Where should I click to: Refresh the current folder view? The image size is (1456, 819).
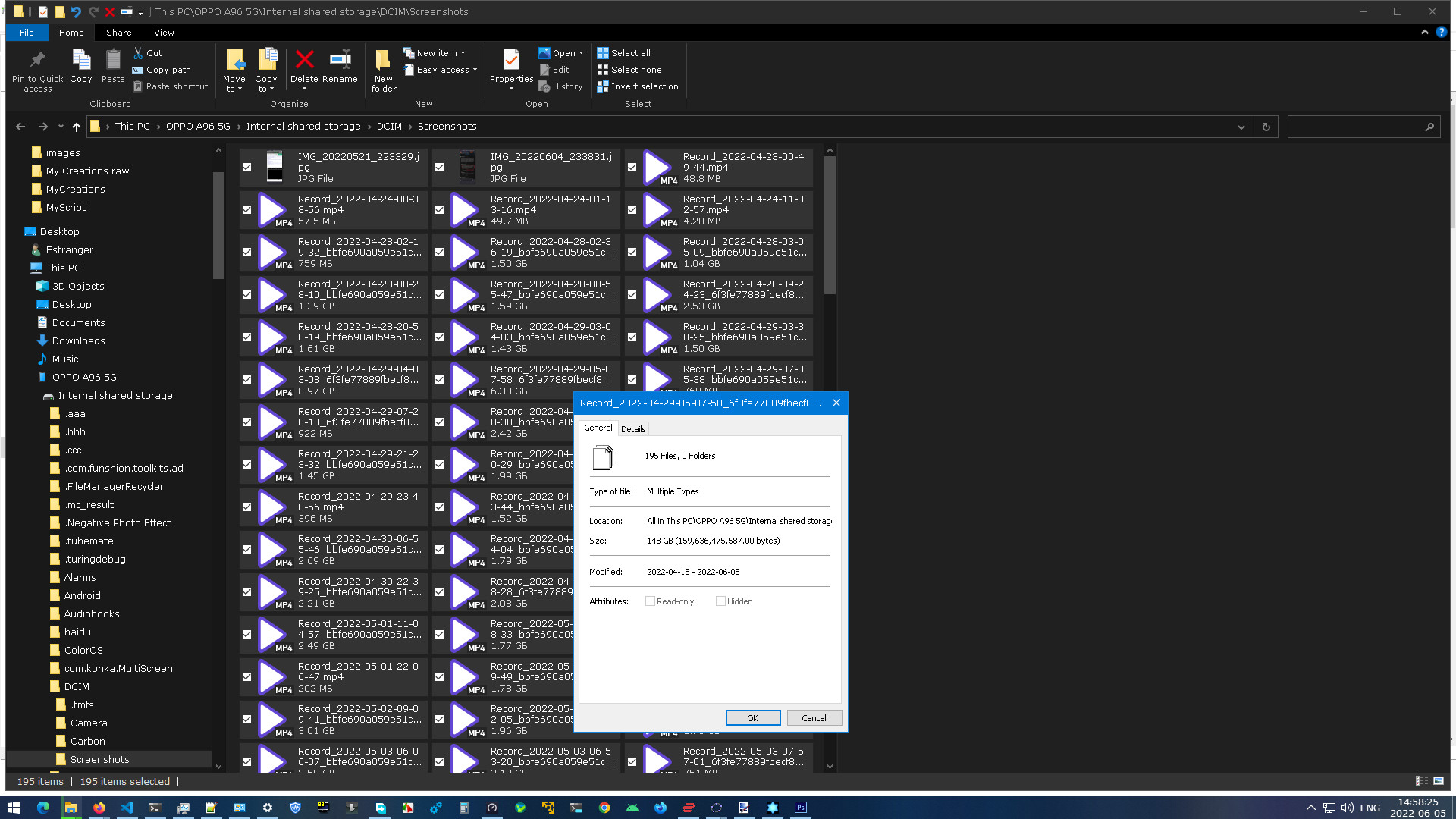pos(1266,127)
